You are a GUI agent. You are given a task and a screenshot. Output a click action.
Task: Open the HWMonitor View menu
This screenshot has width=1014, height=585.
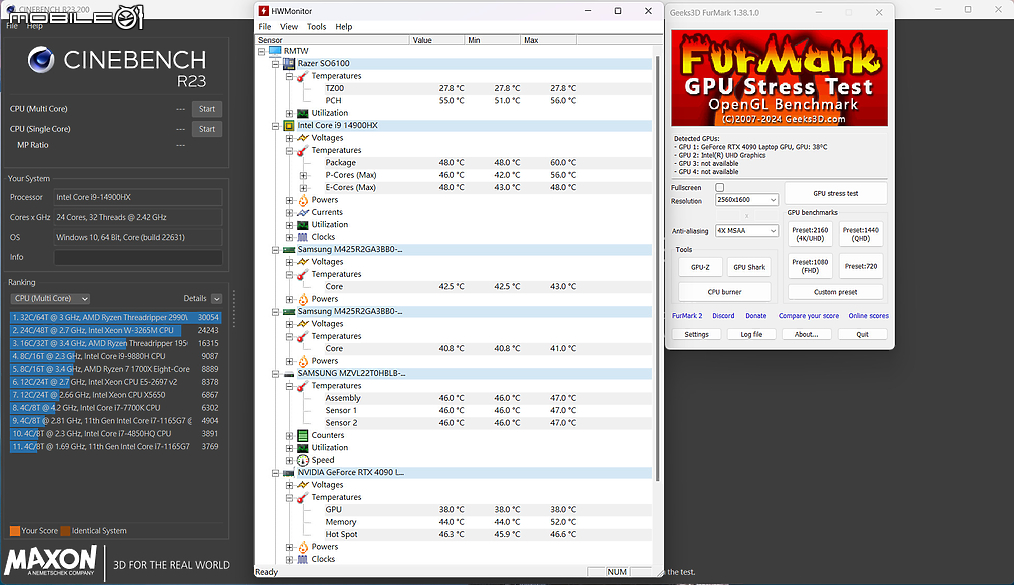point(288,27)
